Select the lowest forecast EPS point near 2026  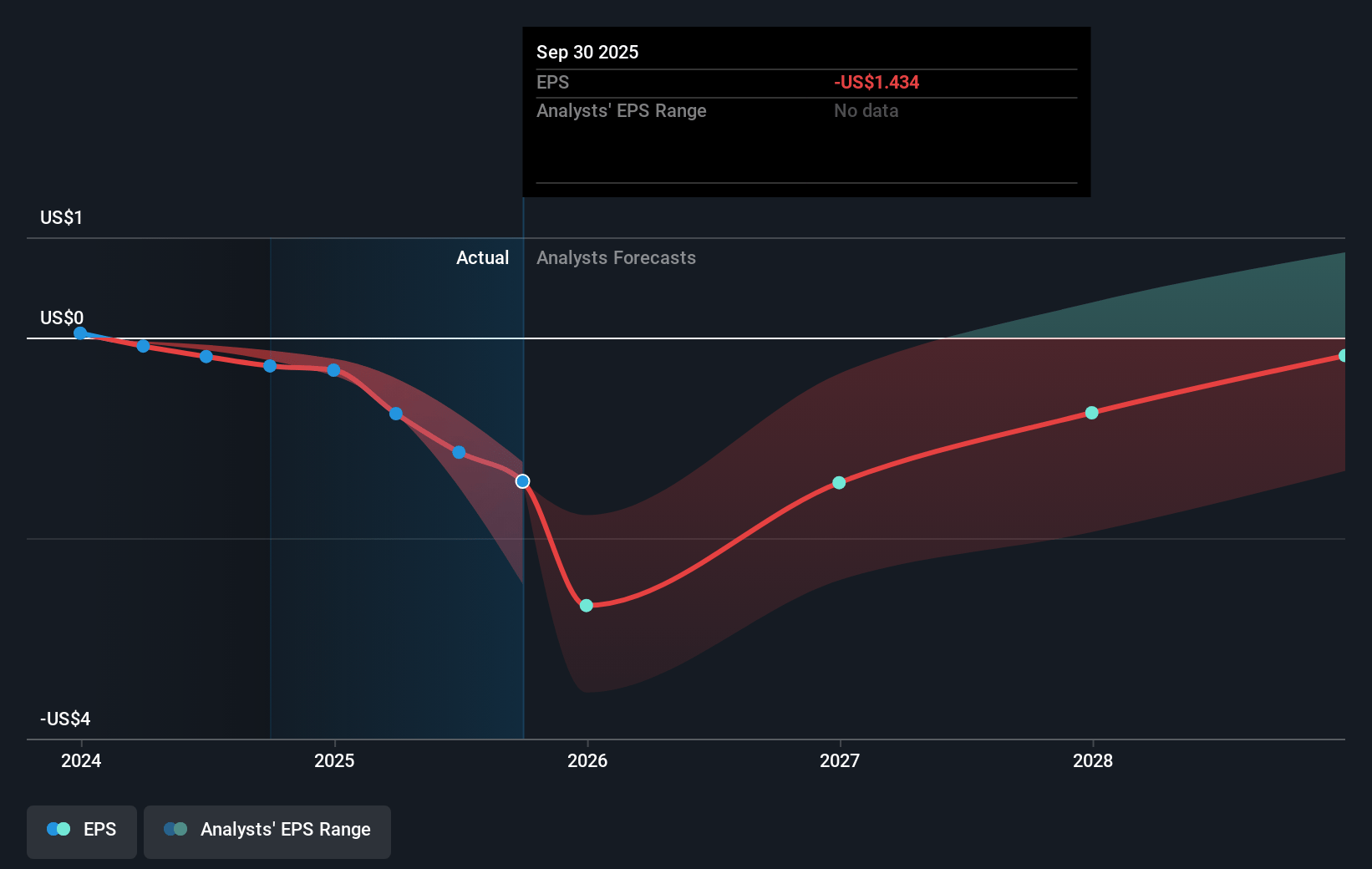click(586, 606)
